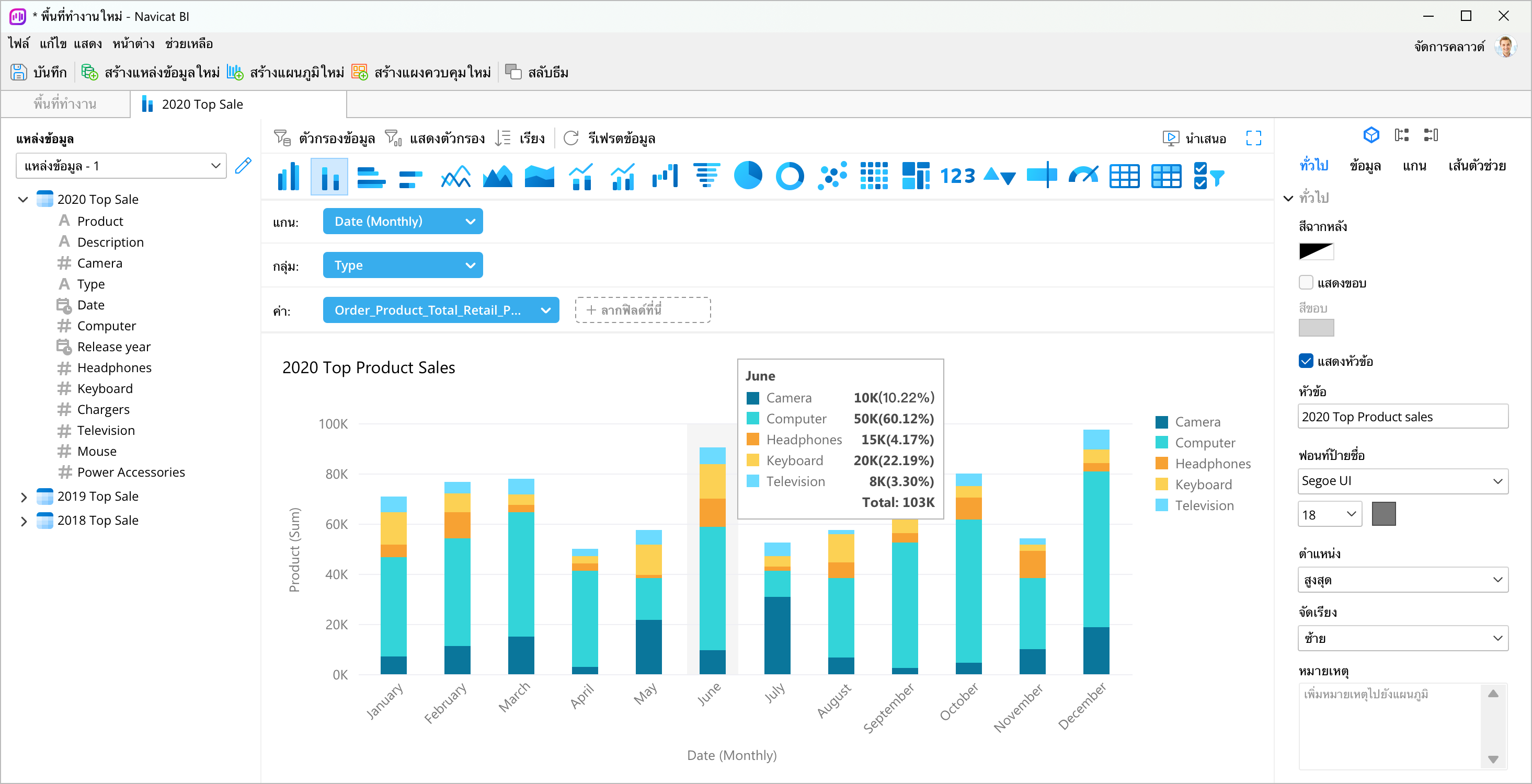Image resolution: width=1532 pixels, height=784 pixels.
Task: Click the pencil edit data source icon
Action: click(243, 165)
